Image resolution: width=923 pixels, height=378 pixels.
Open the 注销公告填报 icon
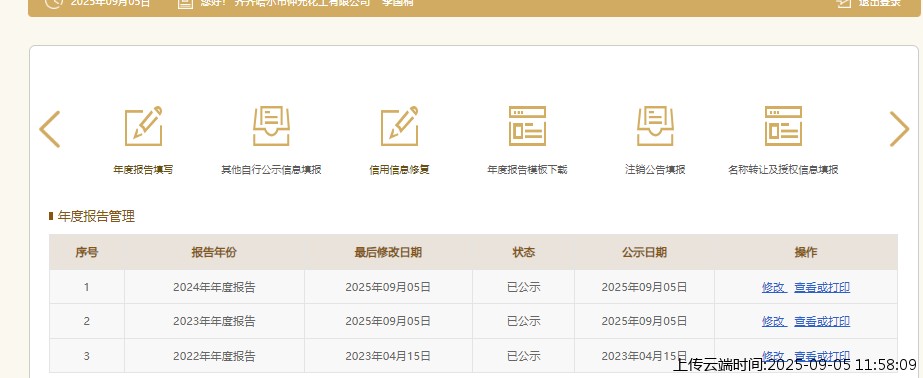(655, 126)
